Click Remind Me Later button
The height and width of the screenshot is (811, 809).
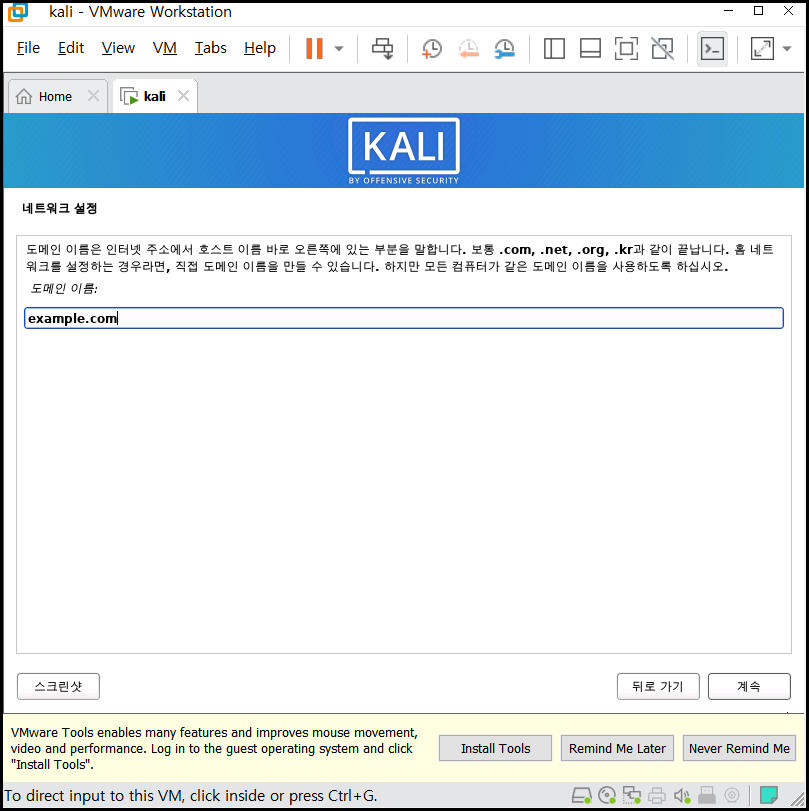point(617,748)
